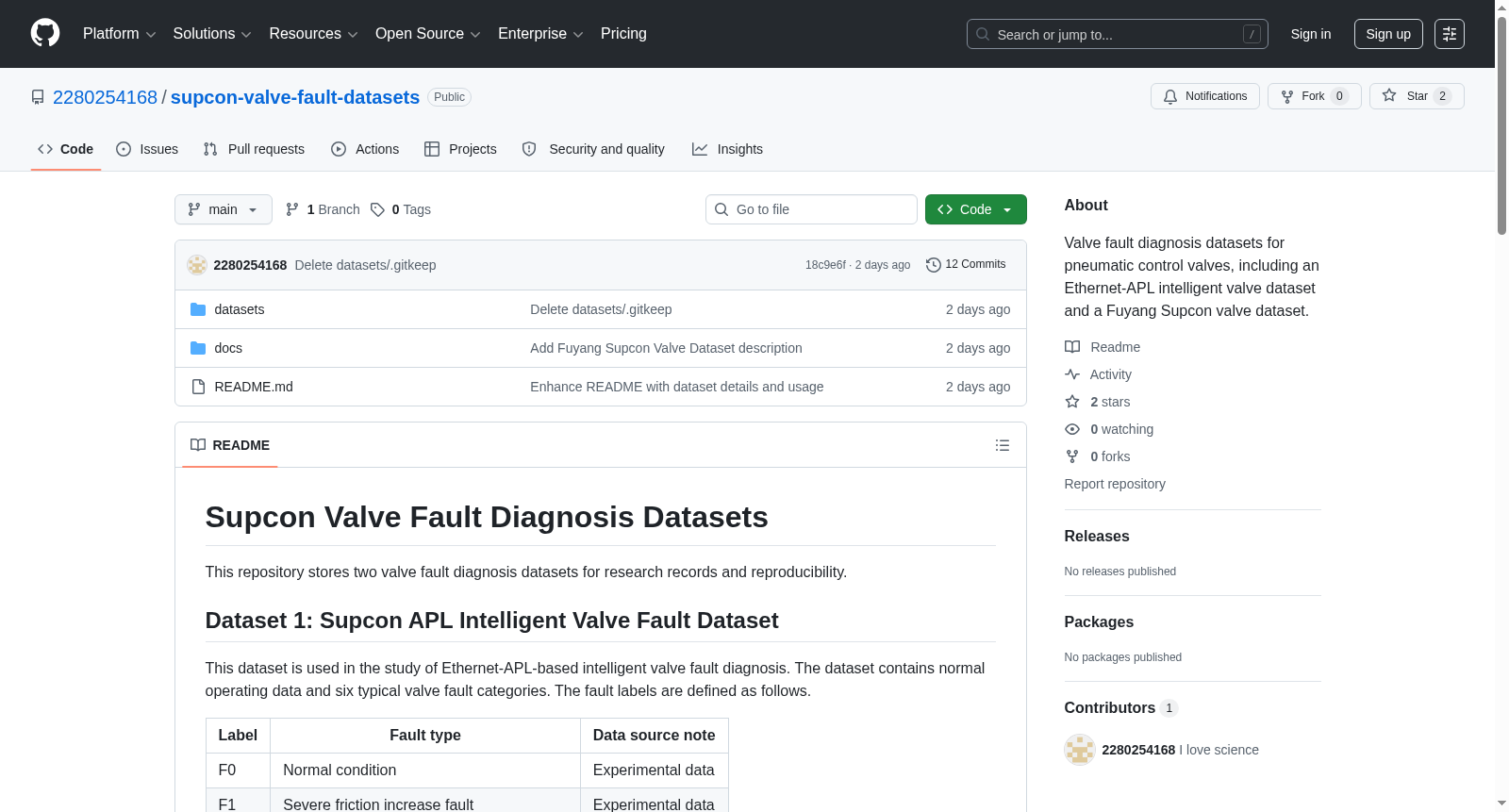This screenshot has width=1509, height=812.
Task: Click the 'Experimental data' cell in the F0 row
Action: tap(654, 770)
